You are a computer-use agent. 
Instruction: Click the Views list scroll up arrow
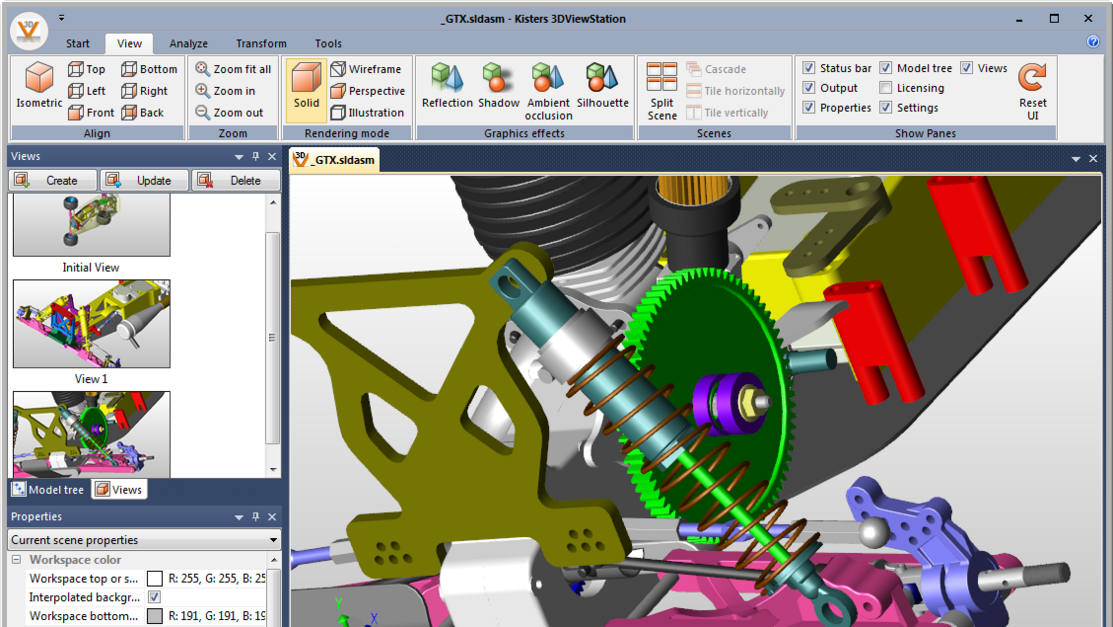[273, 202]
